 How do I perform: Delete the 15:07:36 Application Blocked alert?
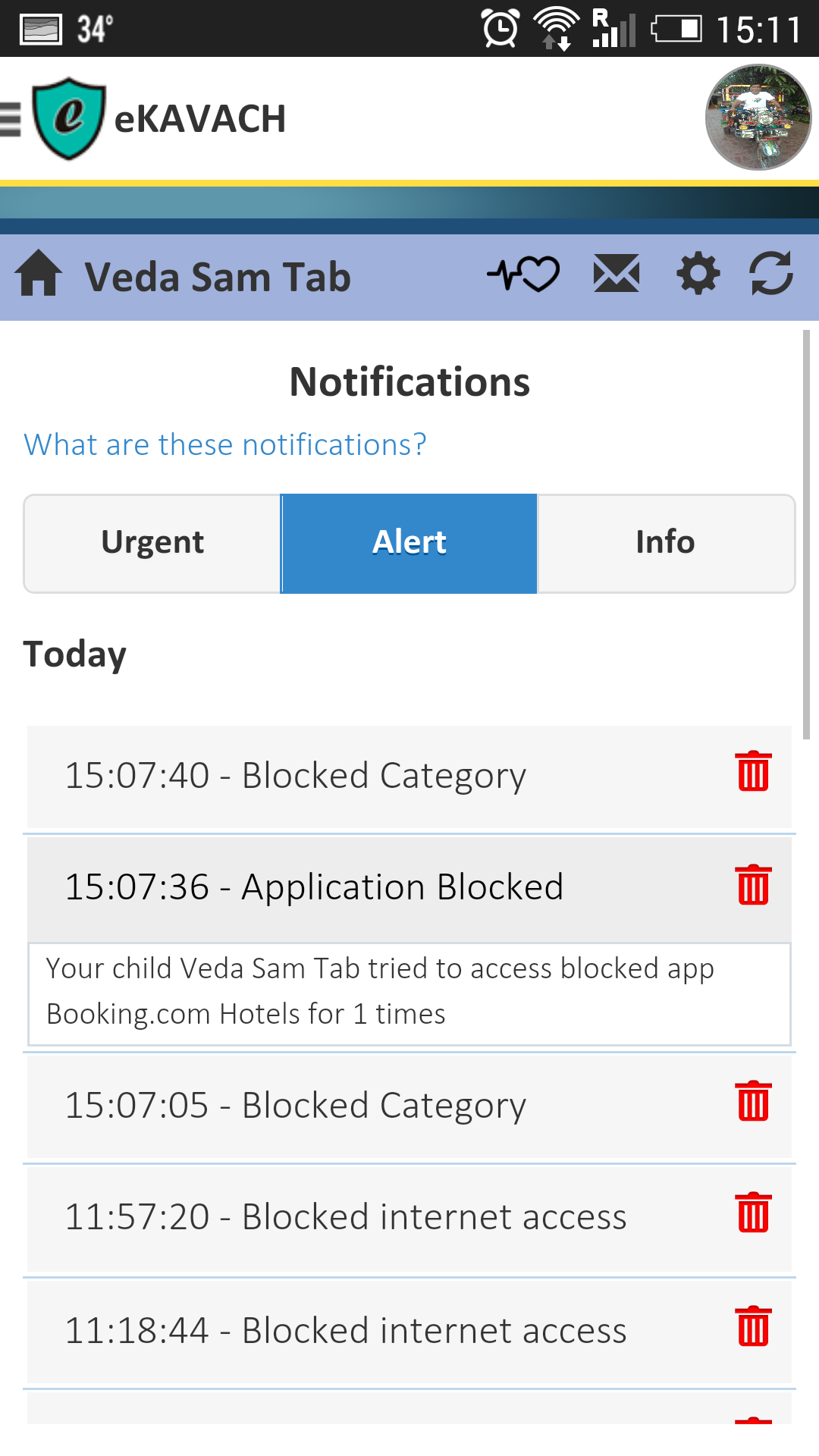[x=753, y=885]
